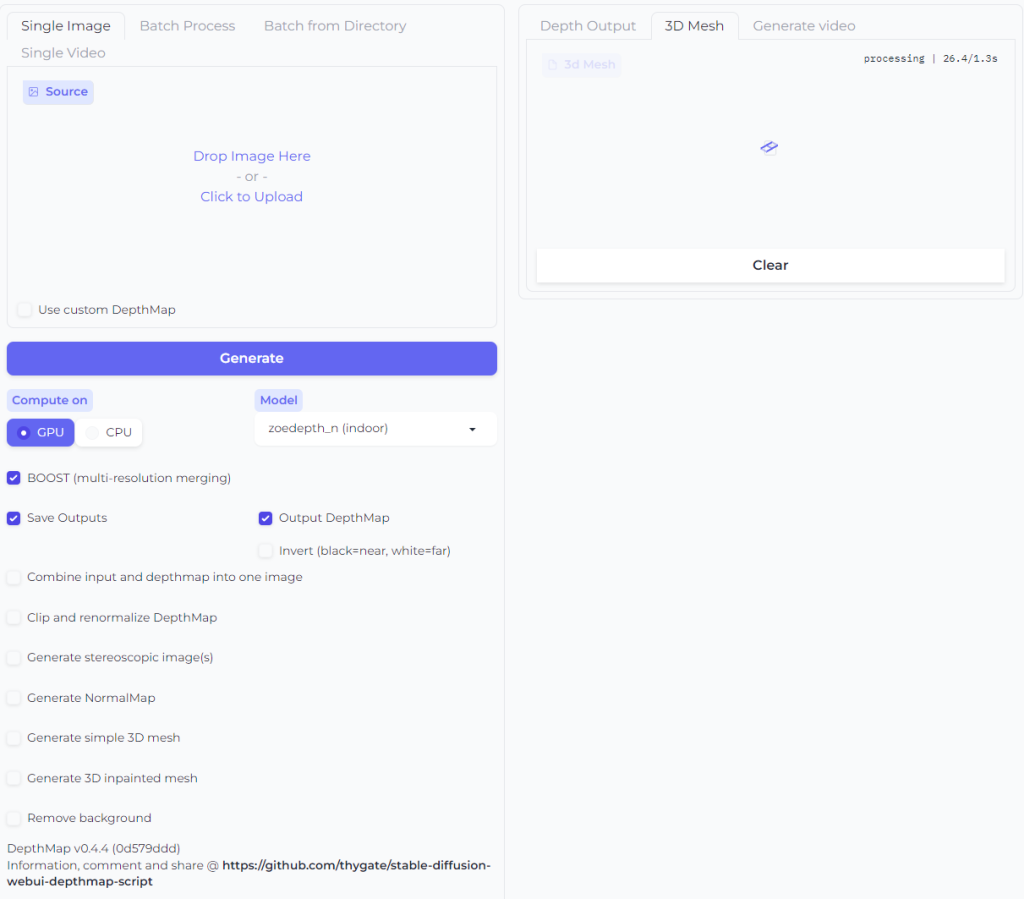Select the 3D Mesh tab
1024x899 pixels.
694,26
